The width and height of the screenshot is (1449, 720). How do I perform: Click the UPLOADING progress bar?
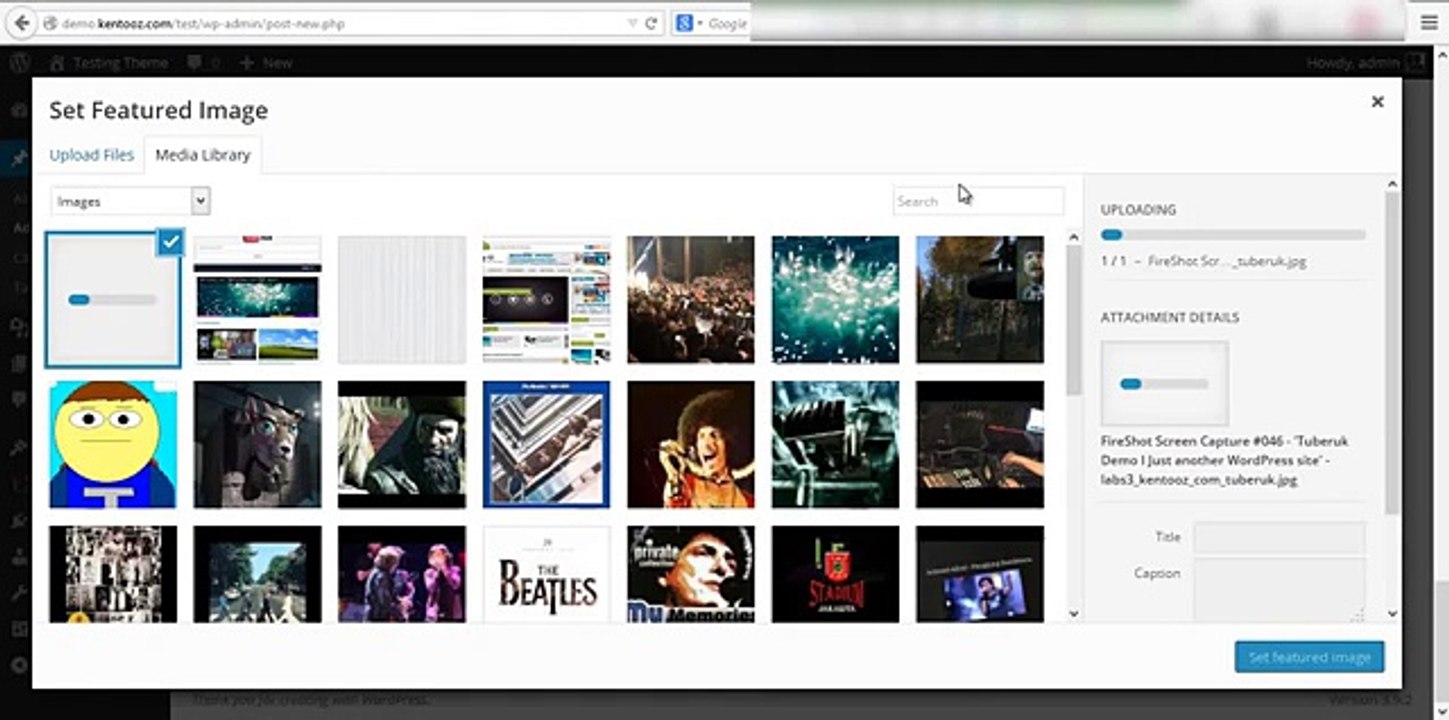pyautogui.click(x=1233, y=235)
